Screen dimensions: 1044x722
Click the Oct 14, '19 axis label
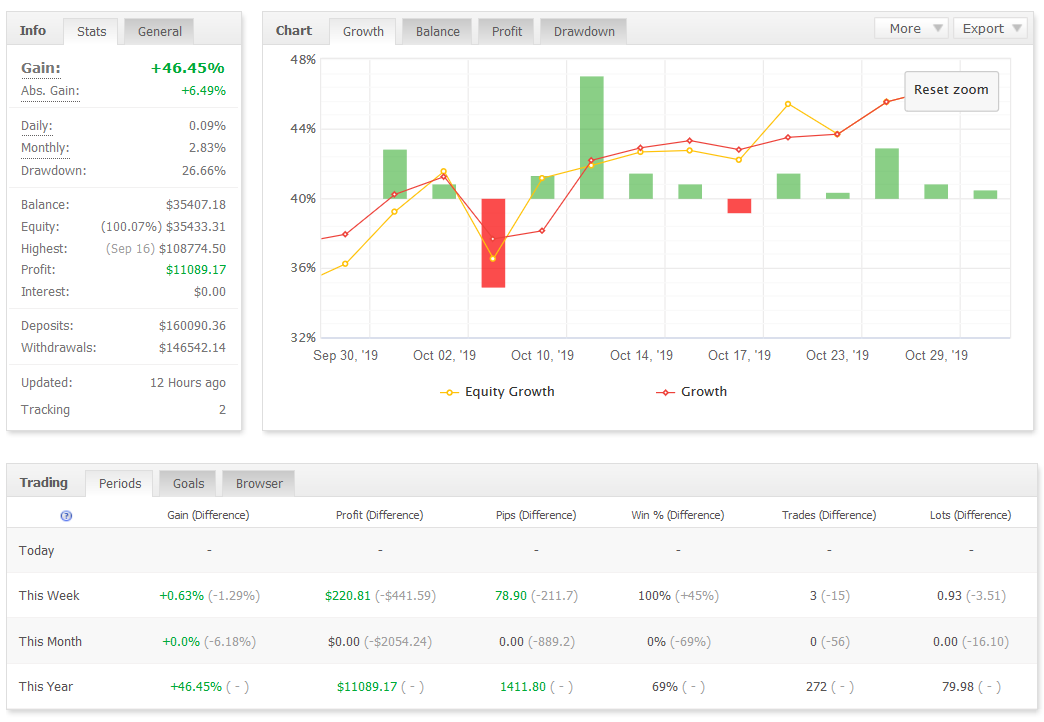point(641,356)
